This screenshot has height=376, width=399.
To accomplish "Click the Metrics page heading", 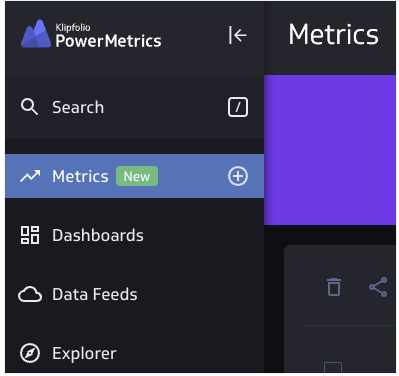I will pos(333,34).
